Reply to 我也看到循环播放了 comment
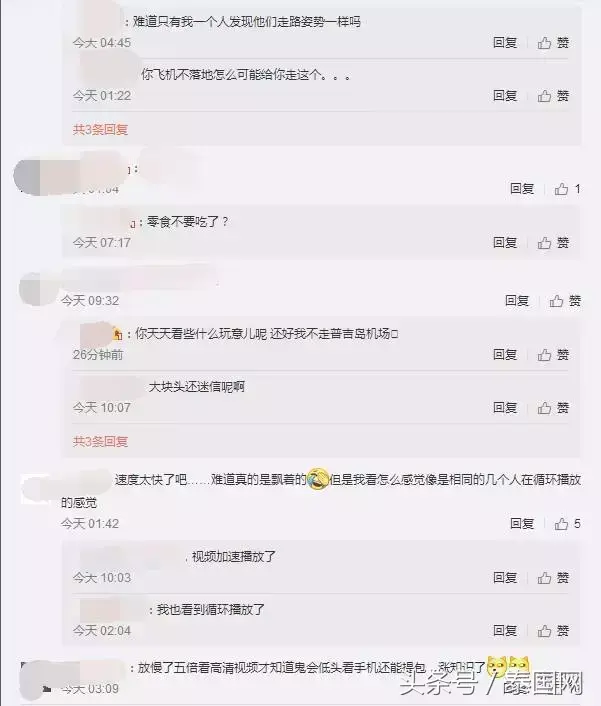The image size is (601, 706). pos(505,631)
